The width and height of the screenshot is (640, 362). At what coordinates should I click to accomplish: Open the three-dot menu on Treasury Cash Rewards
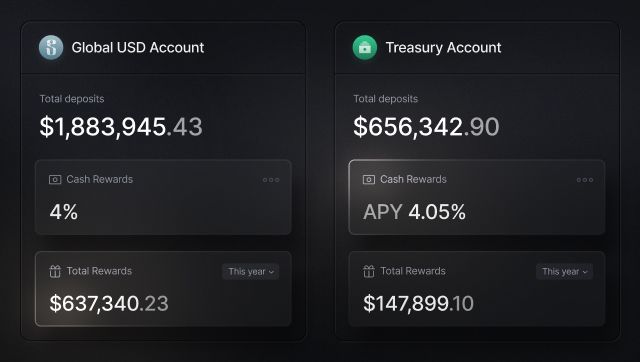coord(584,180)
